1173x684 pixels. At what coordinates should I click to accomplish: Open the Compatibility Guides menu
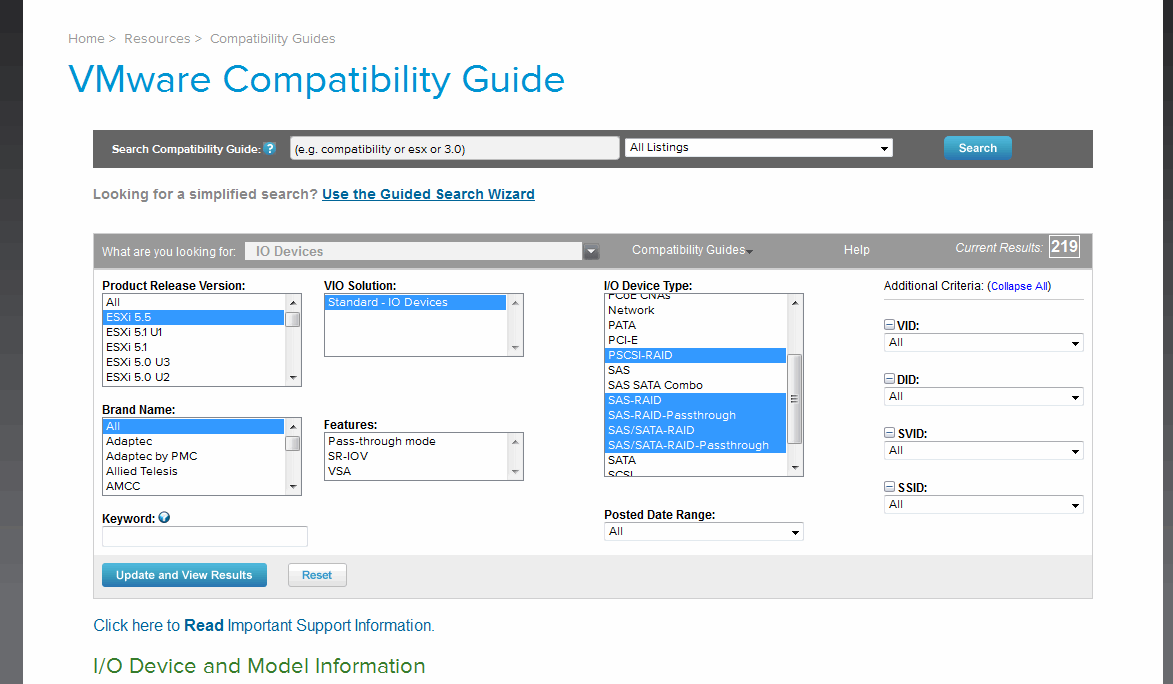pos(692,250)
